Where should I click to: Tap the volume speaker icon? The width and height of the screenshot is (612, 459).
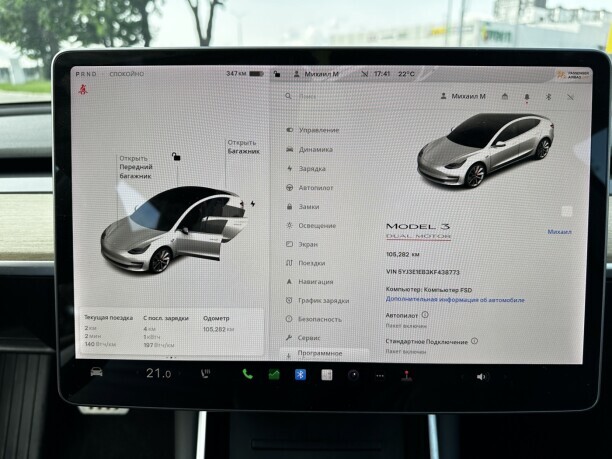[481, 377]
